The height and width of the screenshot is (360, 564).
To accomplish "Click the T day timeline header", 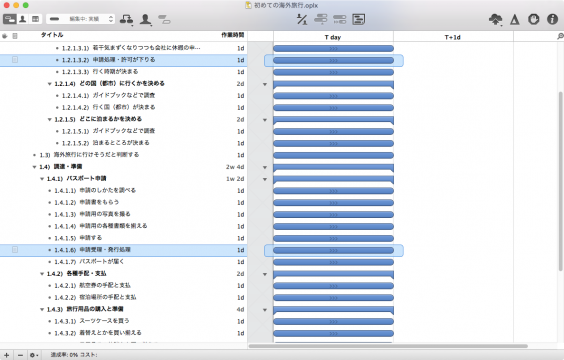I will click(333, 37).
